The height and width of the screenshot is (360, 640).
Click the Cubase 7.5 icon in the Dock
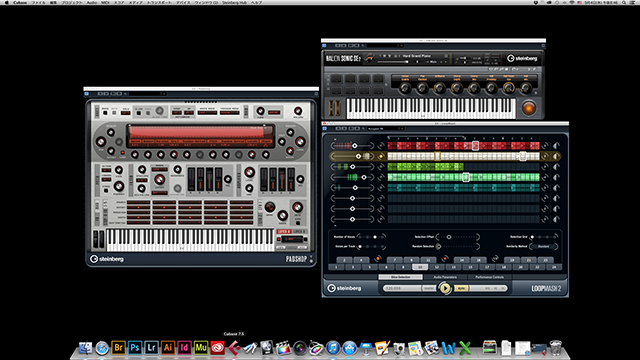point(234,348)
